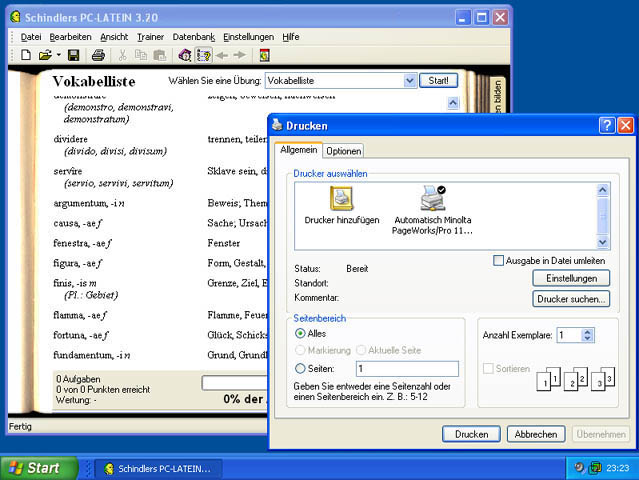639x480 pixels.
Task: Open the Datei menu
Action: point(31,37)
